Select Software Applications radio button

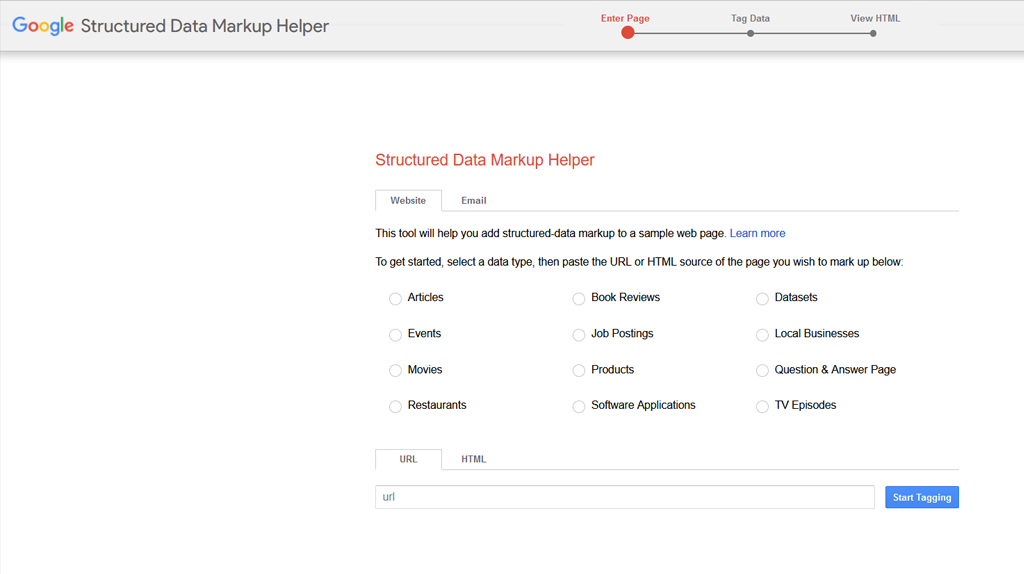tap(579, 406)
